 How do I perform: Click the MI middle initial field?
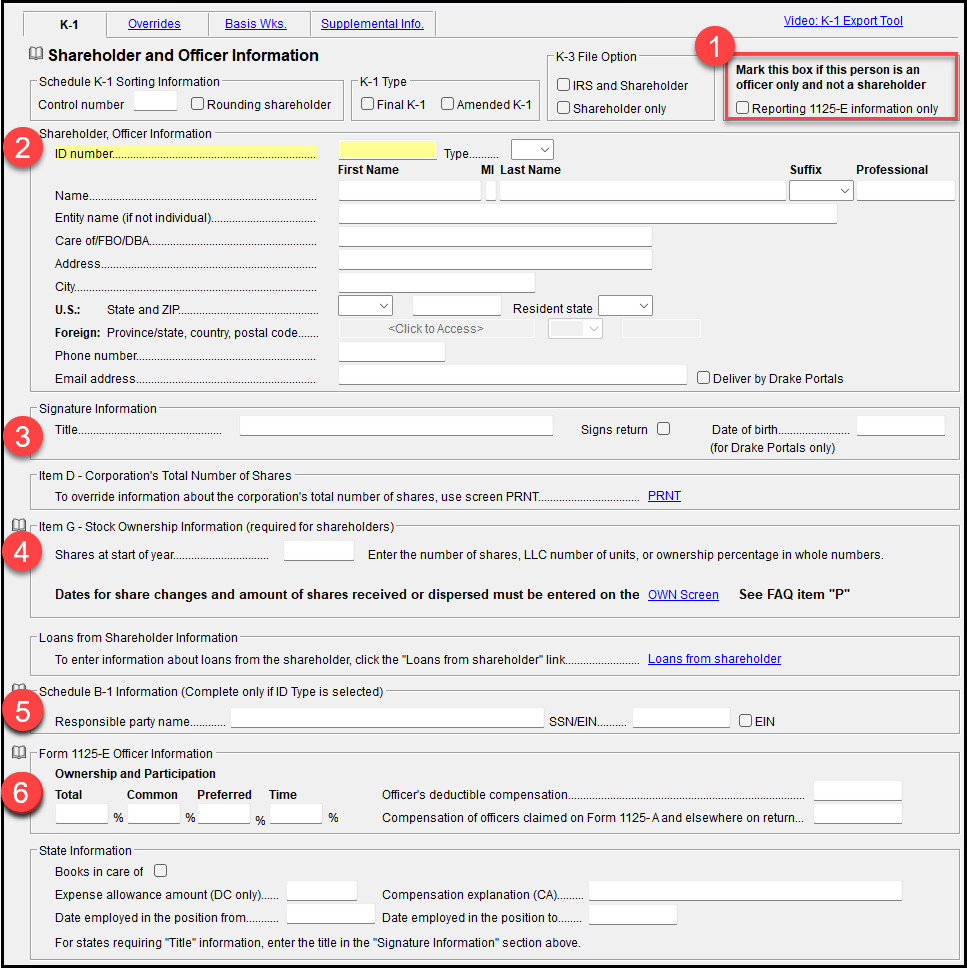click(x=491, y=191)
